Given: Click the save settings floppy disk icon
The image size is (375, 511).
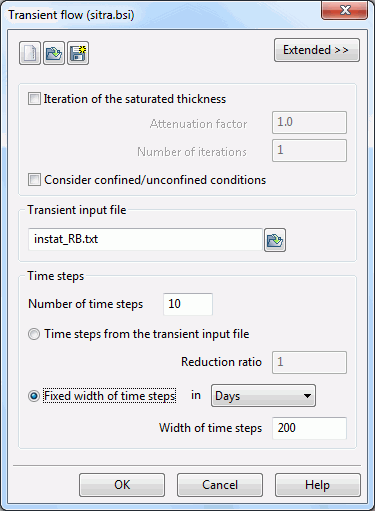Looking at the screenshot, I should coord(78,53).
